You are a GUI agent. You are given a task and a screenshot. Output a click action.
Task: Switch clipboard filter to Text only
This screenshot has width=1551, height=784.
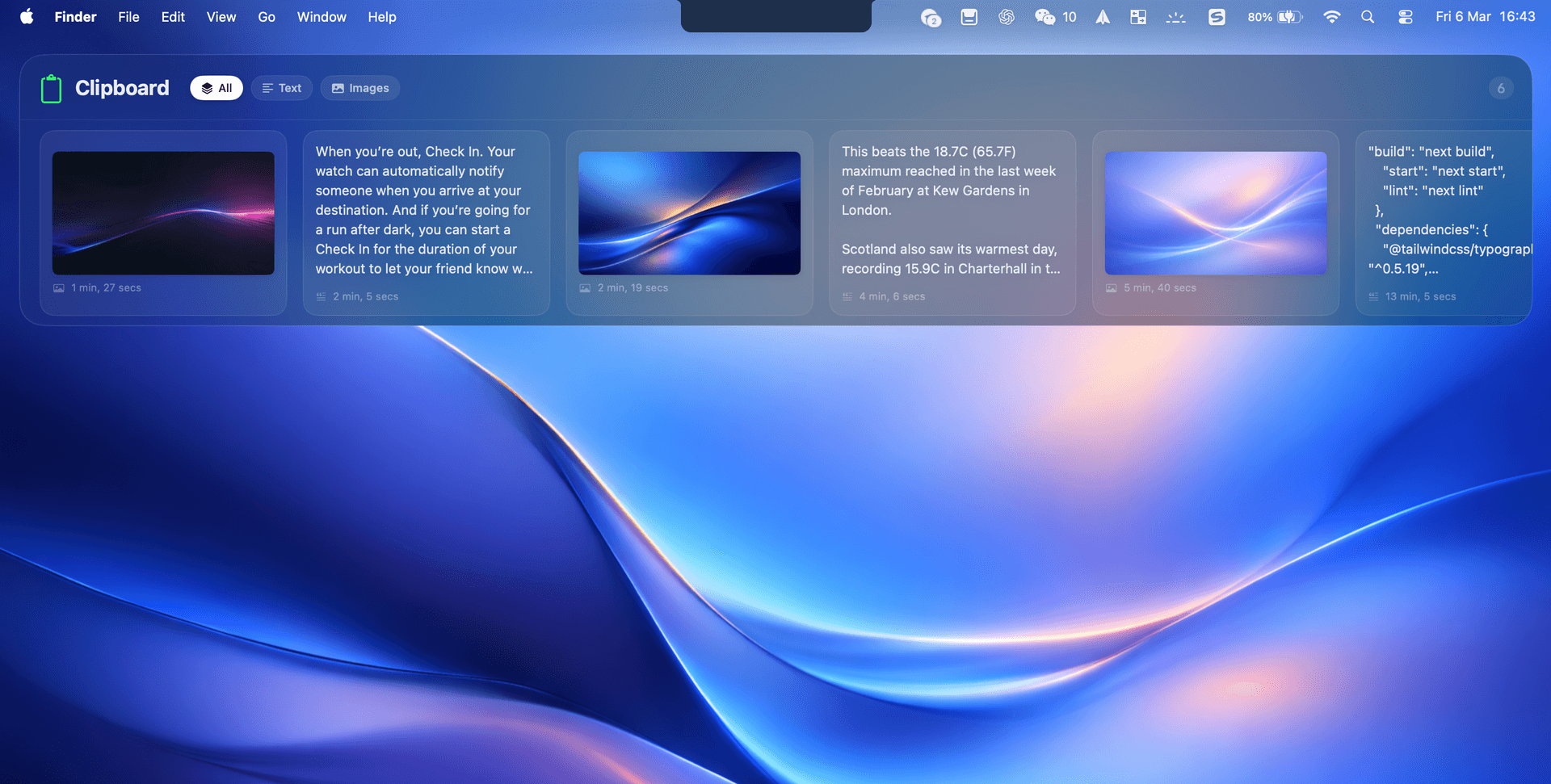coord(281,88)
